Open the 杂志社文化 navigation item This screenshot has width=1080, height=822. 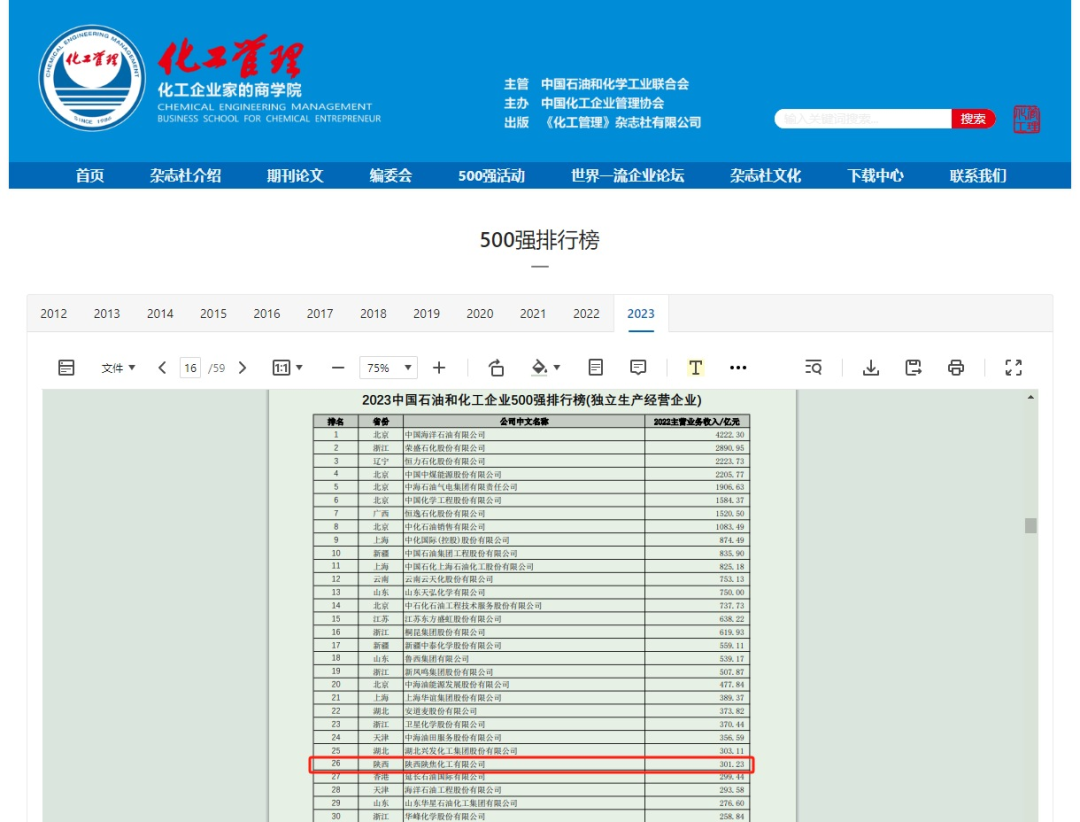765,176
